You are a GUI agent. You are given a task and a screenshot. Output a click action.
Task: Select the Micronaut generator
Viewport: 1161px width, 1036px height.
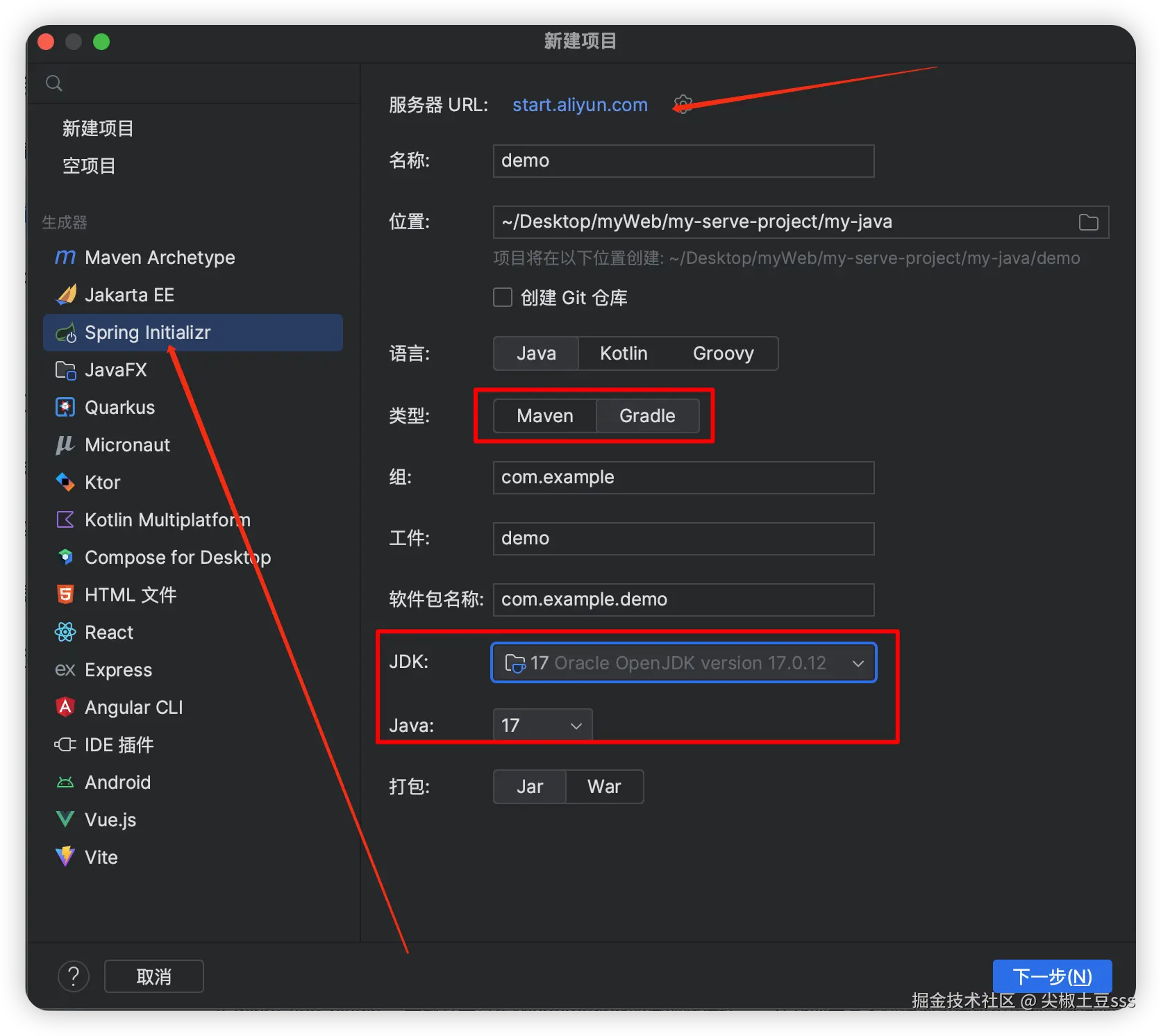(x=193, y=445)
